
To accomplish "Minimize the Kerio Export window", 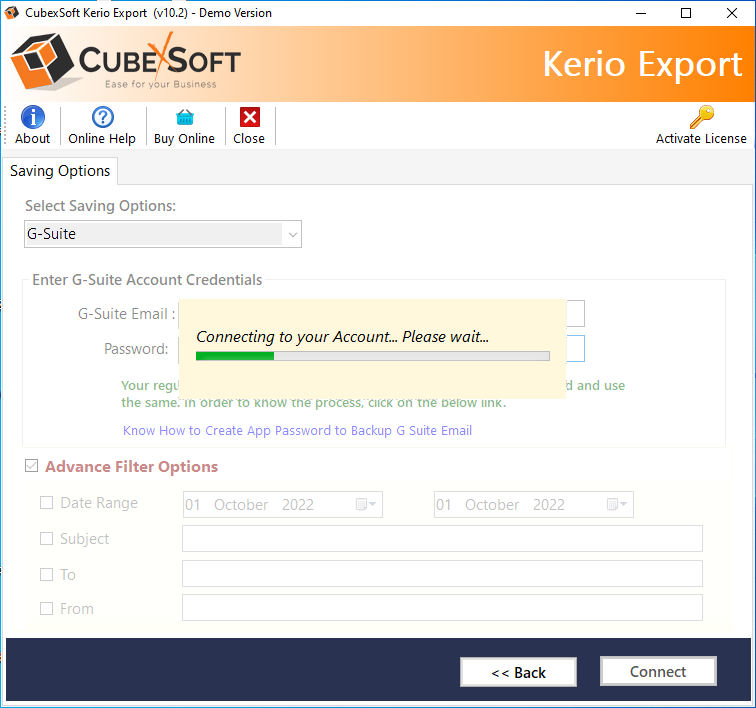I will click(641, 13).
